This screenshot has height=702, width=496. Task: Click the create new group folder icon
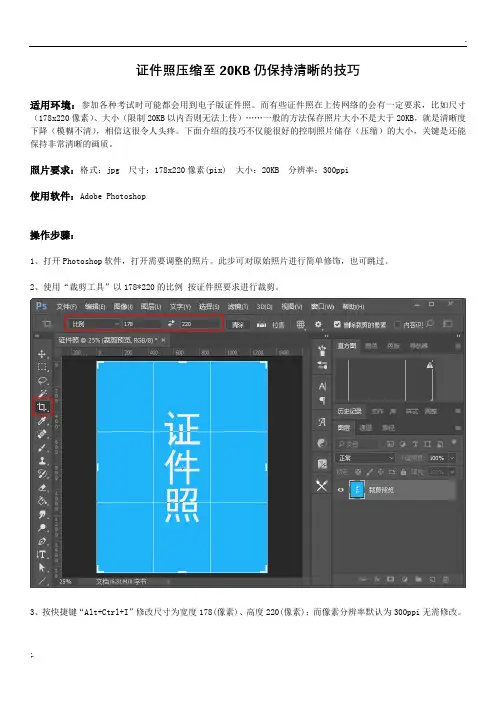(418, 579)
